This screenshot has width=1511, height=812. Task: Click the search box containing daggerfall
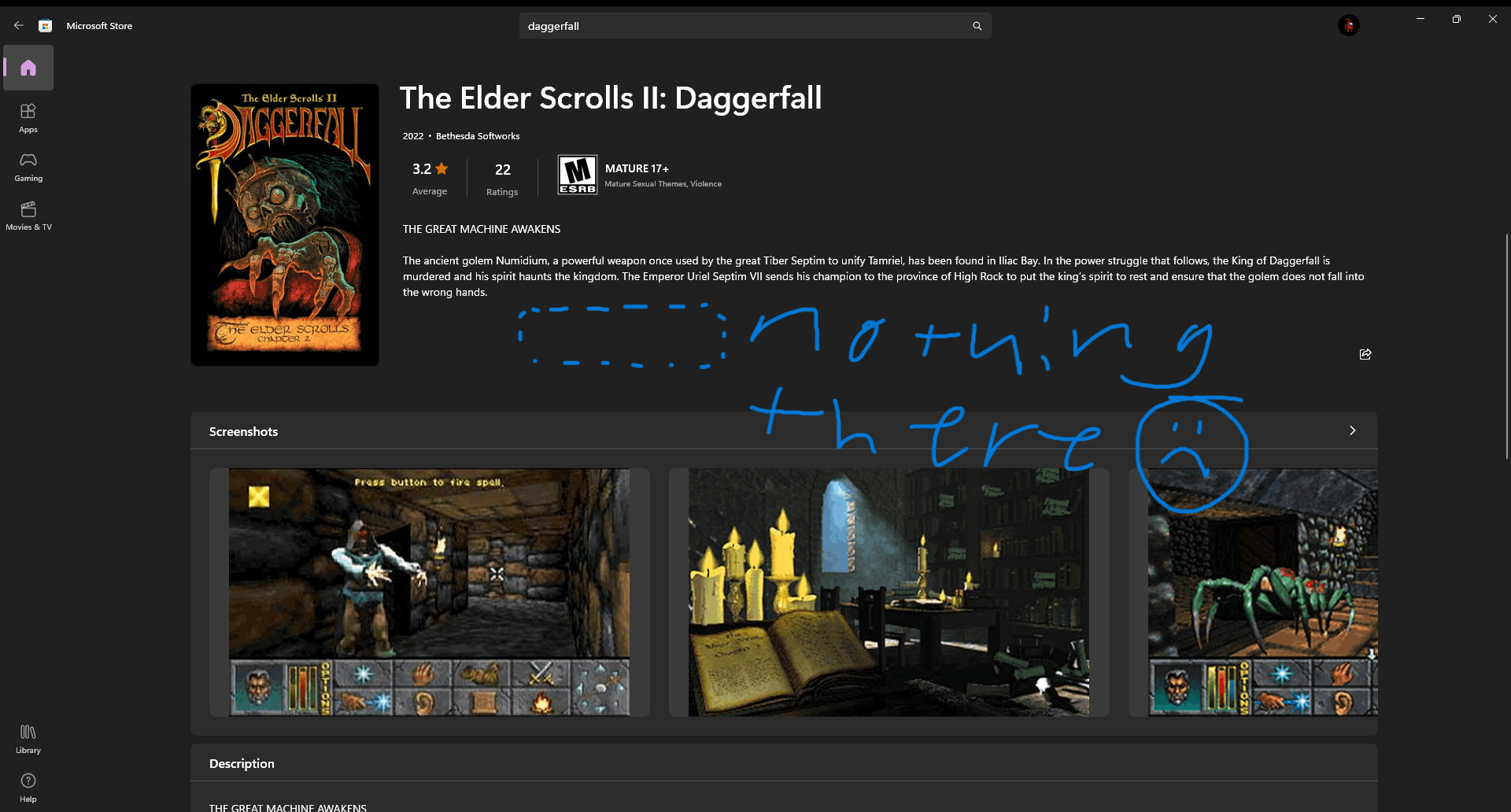click(755, 26)
